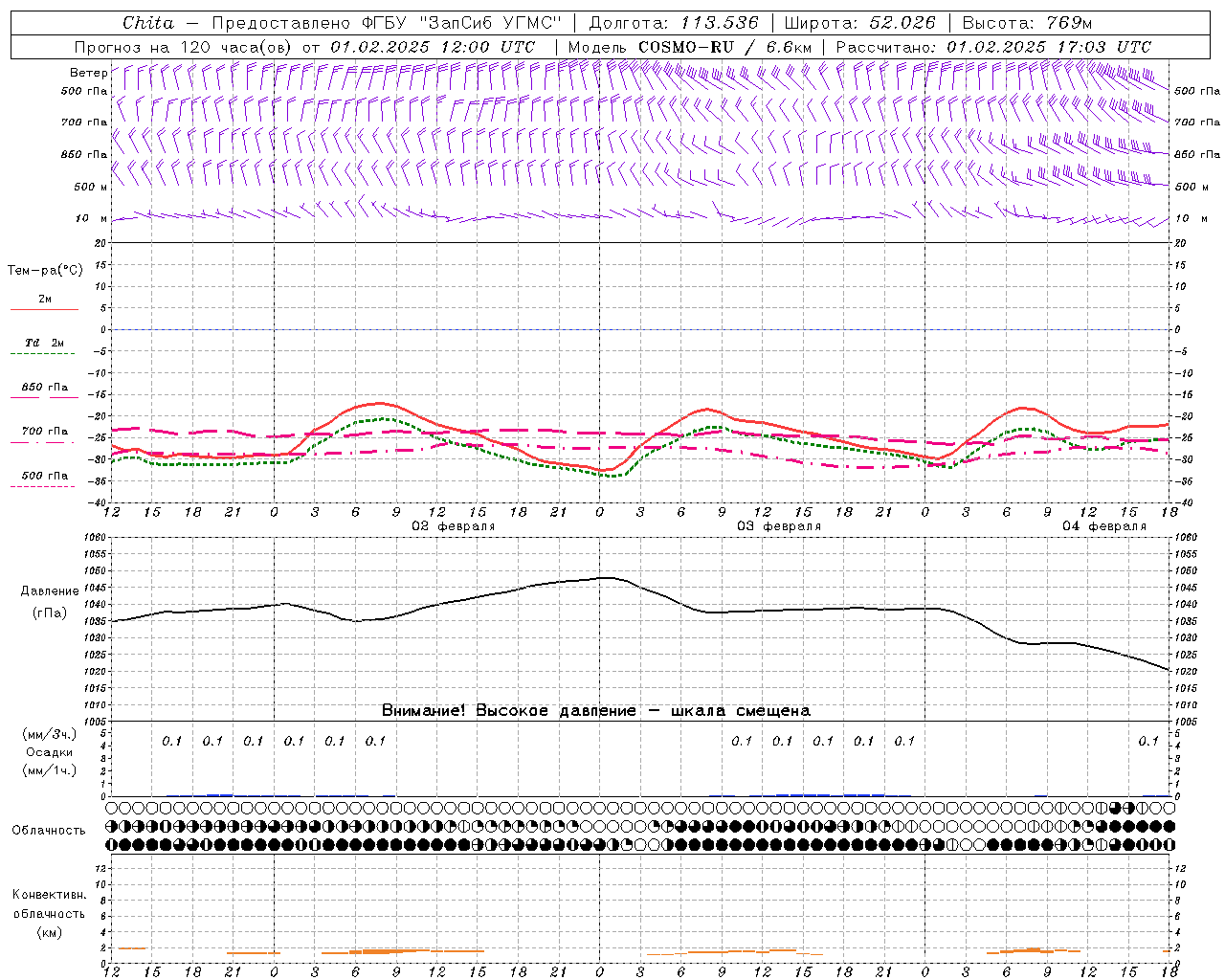Screen dimensions: 1225x980
Task: Click the Давление pressure axis label
Action: 50,591
